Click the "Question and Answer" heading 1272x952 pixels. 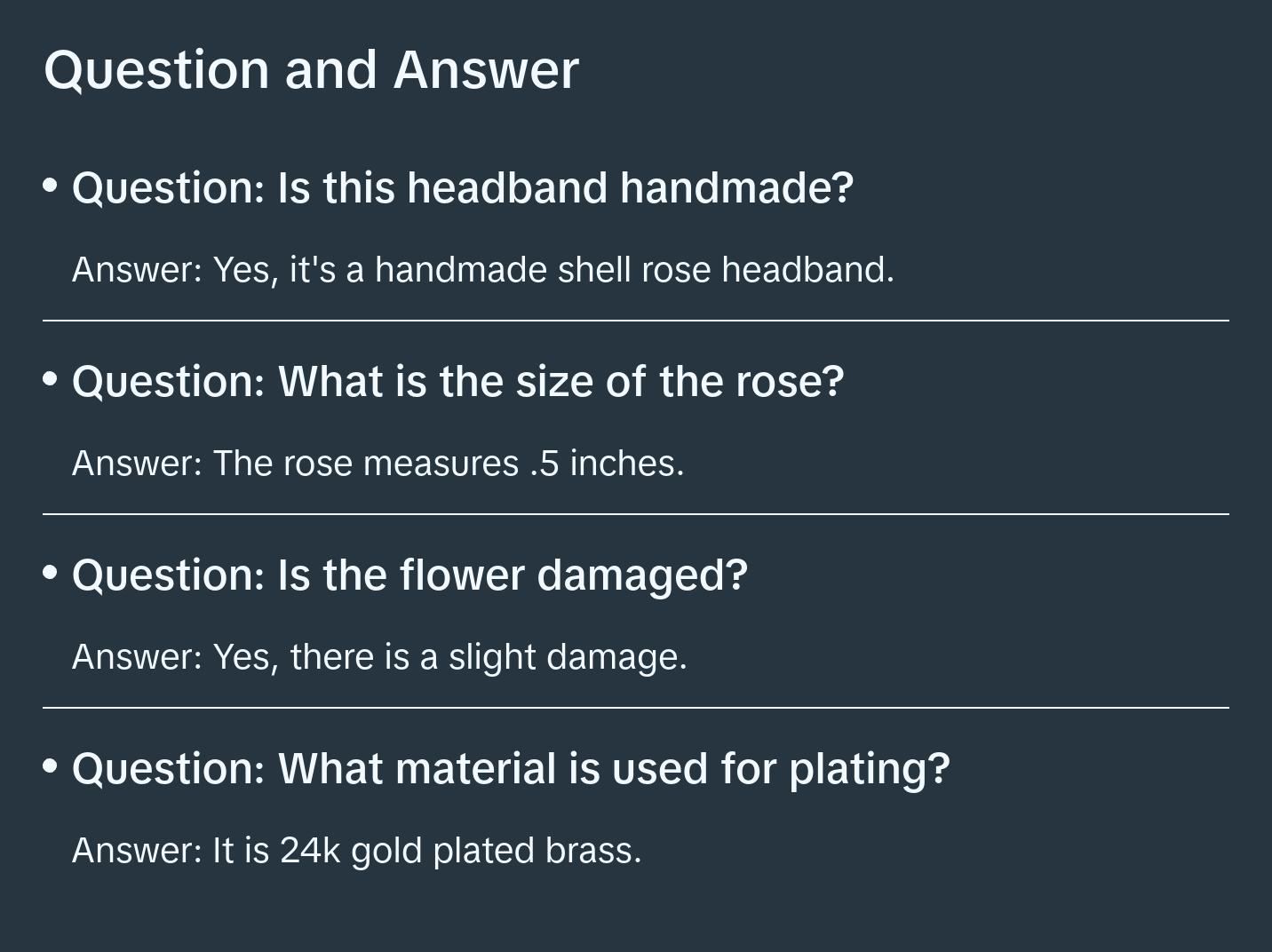tap(311, 69)
